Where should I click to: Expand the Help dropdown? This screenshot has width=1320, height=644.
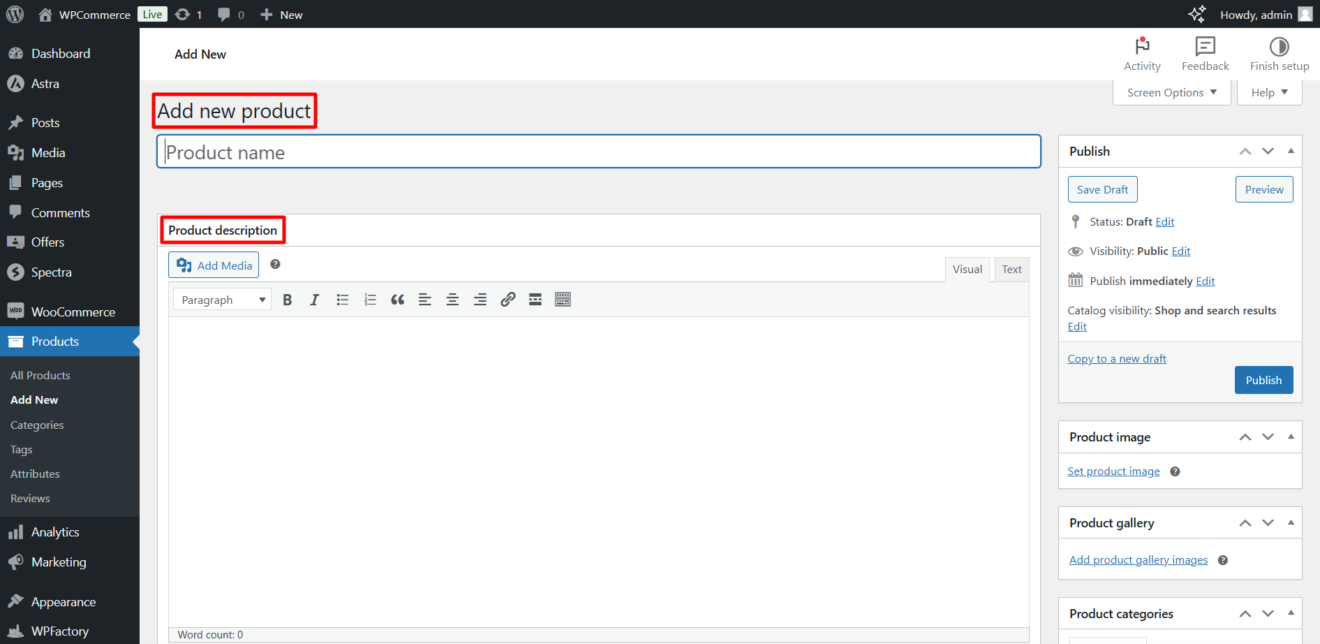(1268, 92)
